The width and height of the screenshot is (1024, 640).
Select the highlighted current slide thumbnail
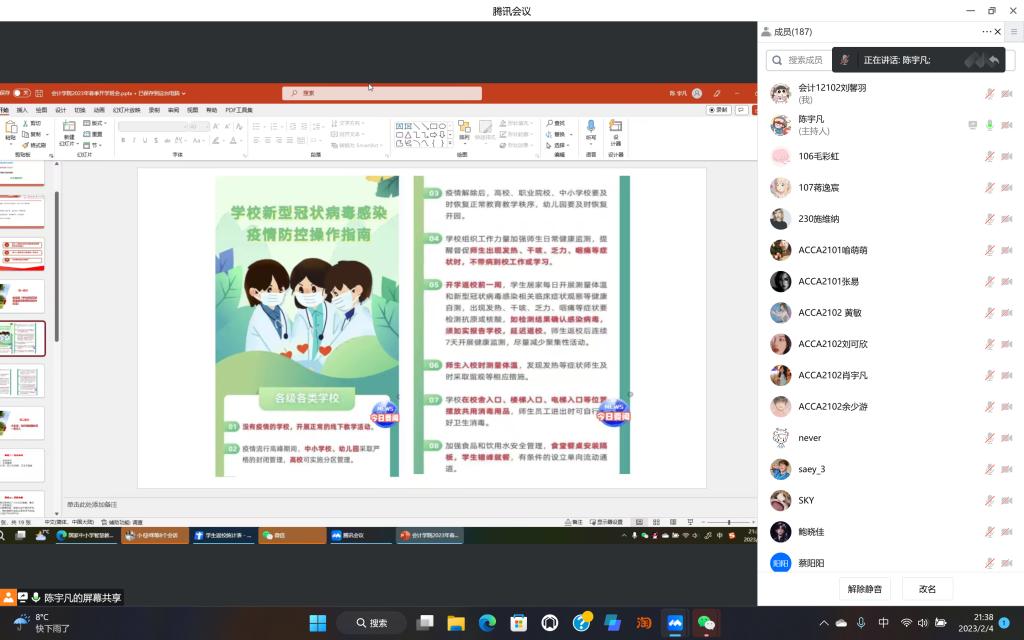(x=23, y=338)
